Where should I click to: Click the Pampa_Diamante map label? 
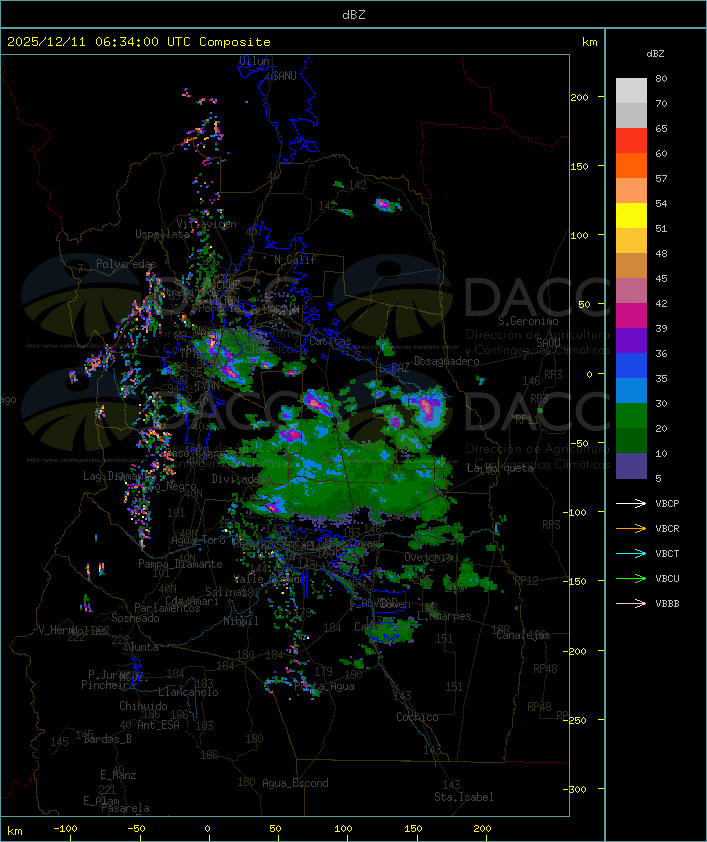tap(180, 564)
